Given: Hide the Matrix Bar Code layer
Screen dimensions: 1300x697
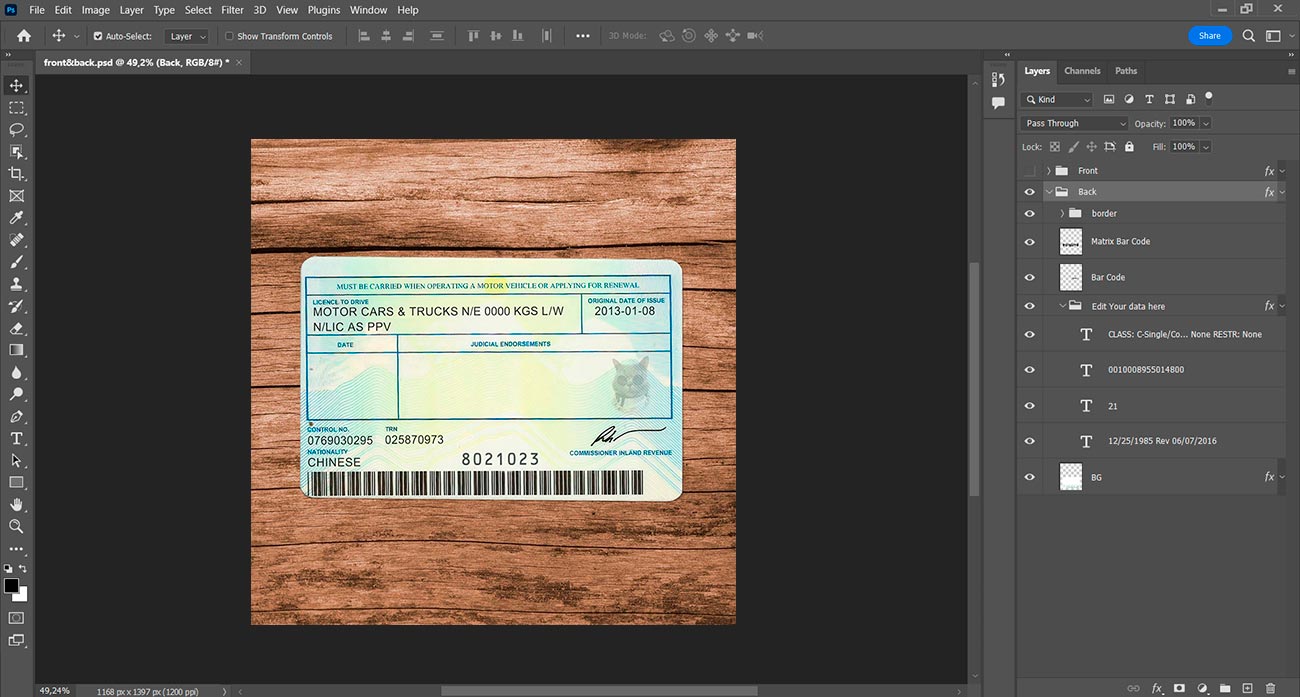Looking at the screenshot, I should click(x=1030, y=242).
